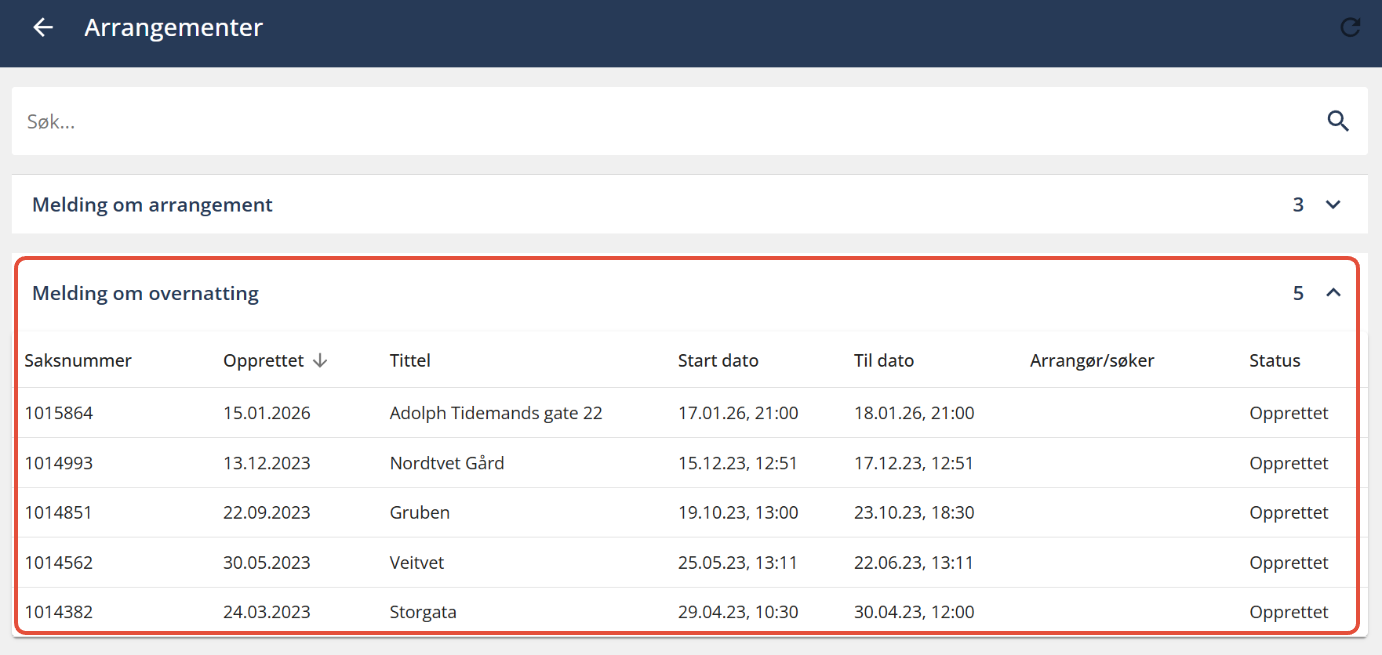Open case 1014382
Viewport: 1382px width, 655px height.
59,612
